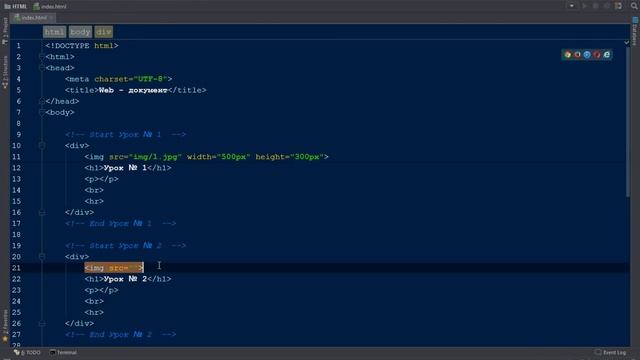Open the Project tool window
This screenshot has height=360, width=640.
(x=5, y=31)
